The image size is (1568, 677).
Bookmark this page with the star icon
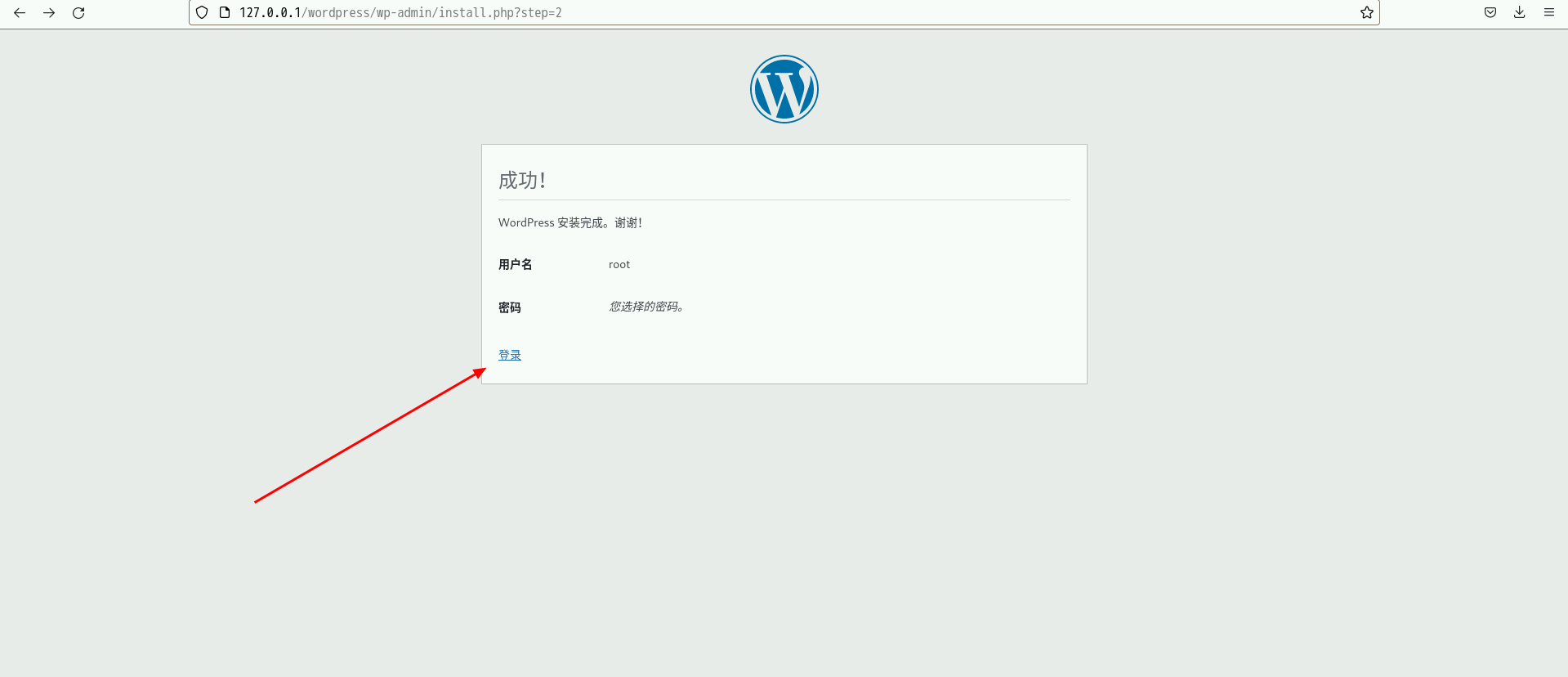pyautogui.click(x=1366, y=12)
